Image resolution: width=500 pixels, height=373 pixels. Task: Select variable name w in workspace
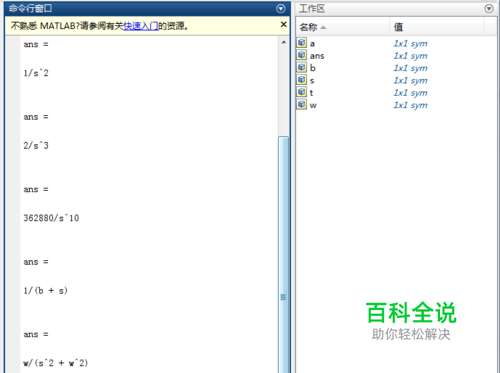click(x=313, y=105)
